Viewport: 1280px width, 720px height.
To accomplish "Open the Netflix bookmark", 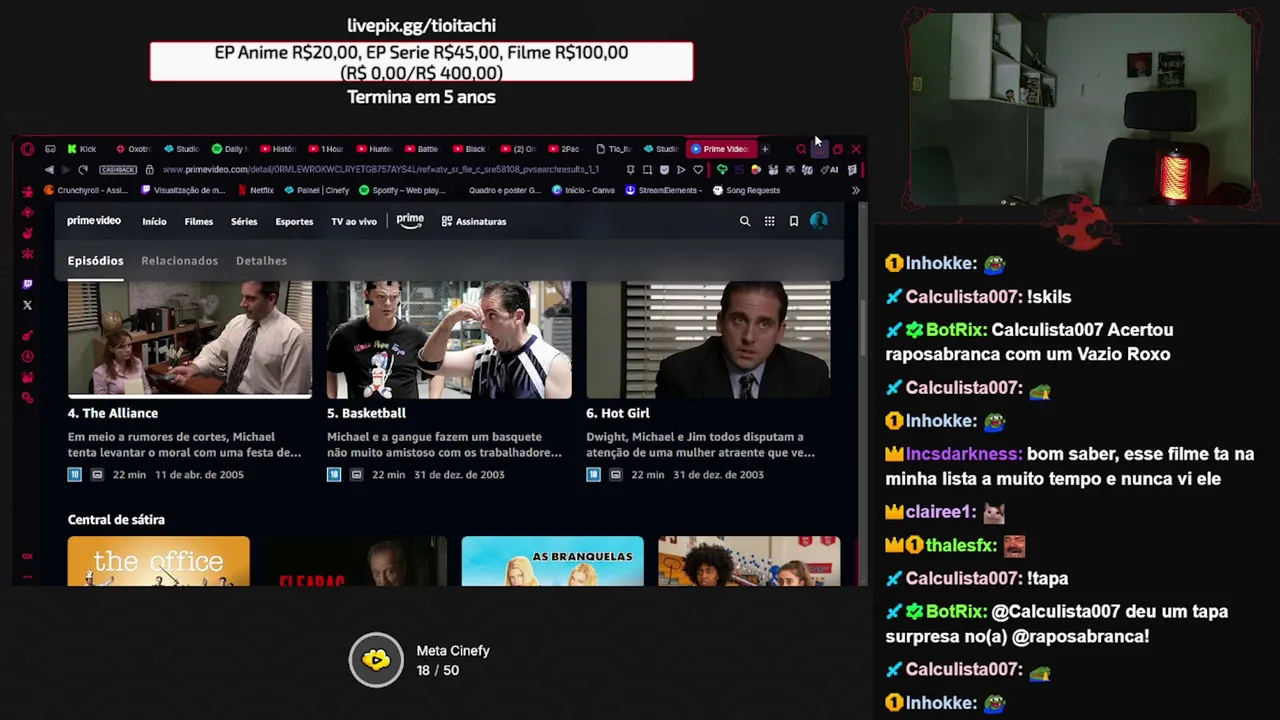I will click(x=255, y=190).
